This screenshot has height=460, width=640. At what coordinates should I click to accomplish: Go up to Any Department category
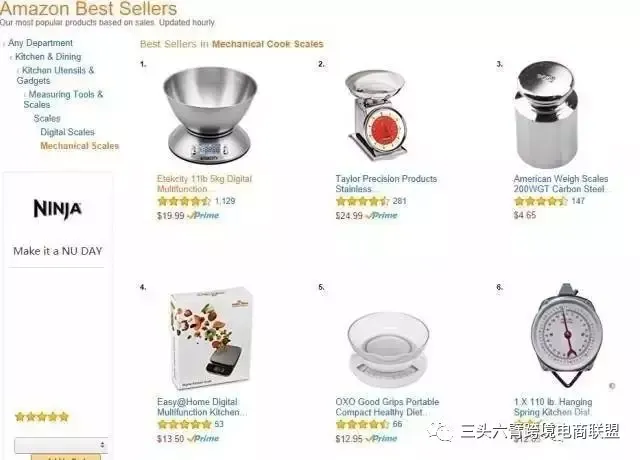(40, 43)
